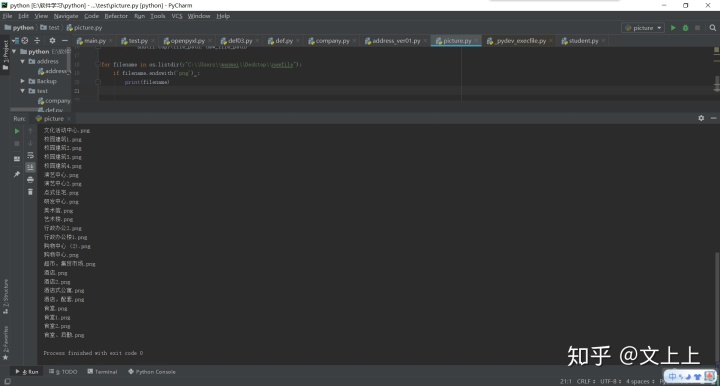Collapse the python project root
The image size is (720, 386).
pyautogui.click(x=14, y=51)
